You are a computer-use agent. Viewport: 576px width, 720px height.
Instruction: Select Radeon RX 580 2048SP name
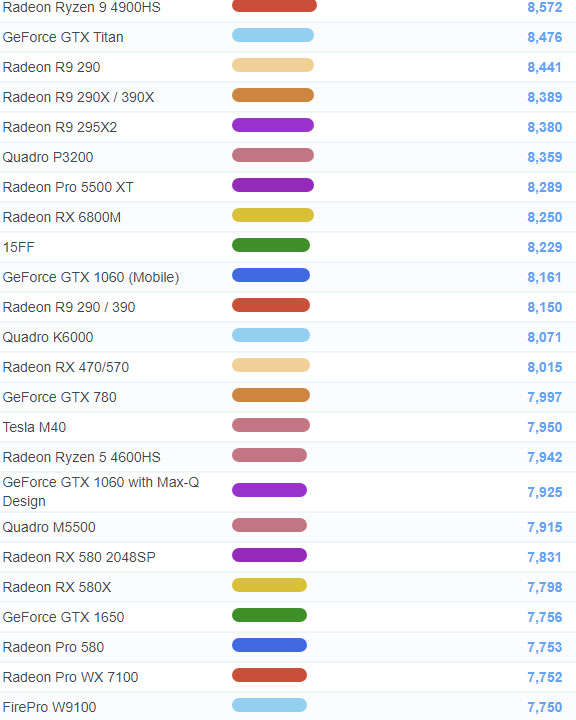(79, 557)
